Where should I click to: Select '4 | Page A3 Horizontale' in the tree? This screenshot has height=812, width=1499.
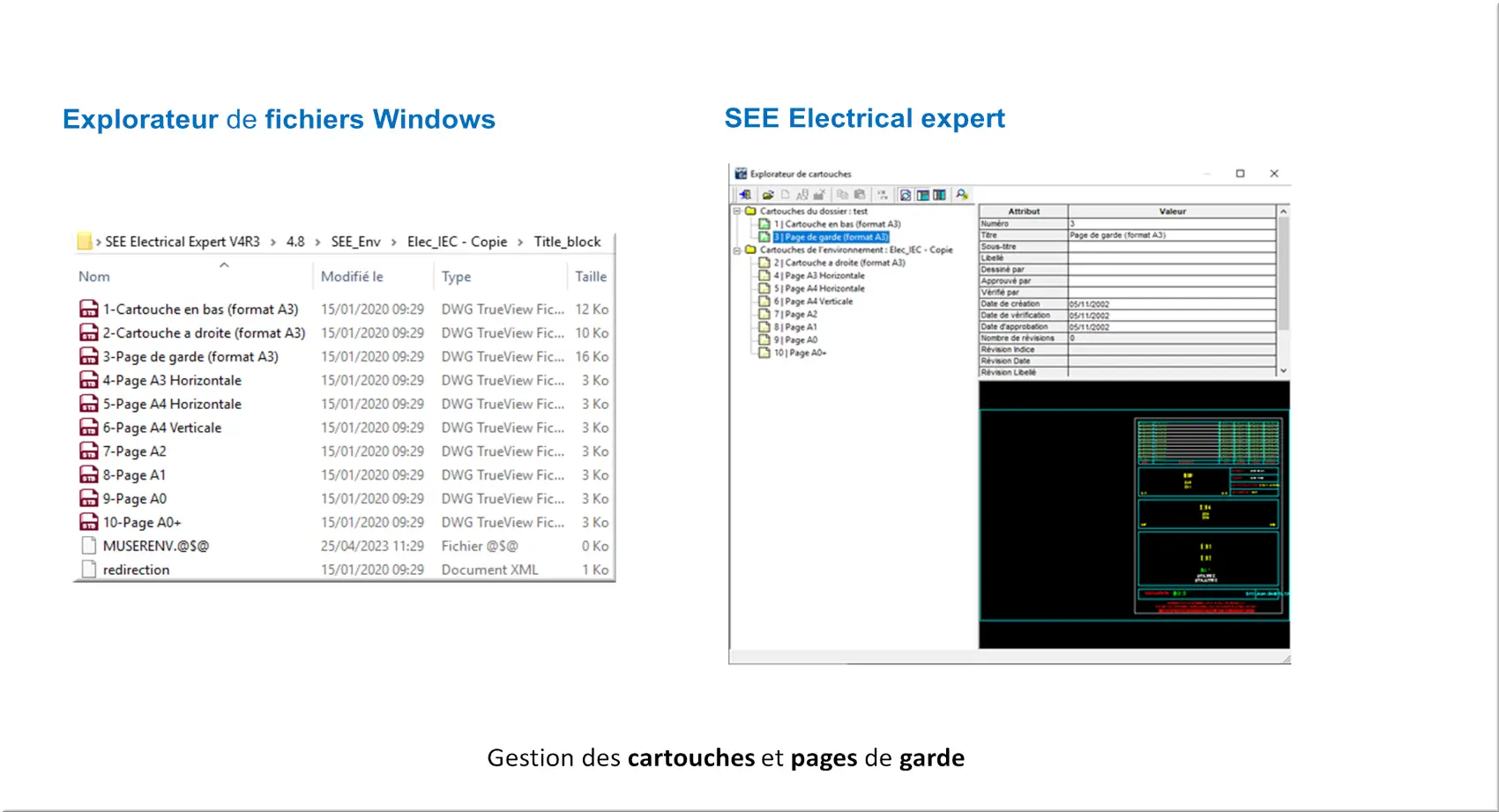tap(819, 276)
